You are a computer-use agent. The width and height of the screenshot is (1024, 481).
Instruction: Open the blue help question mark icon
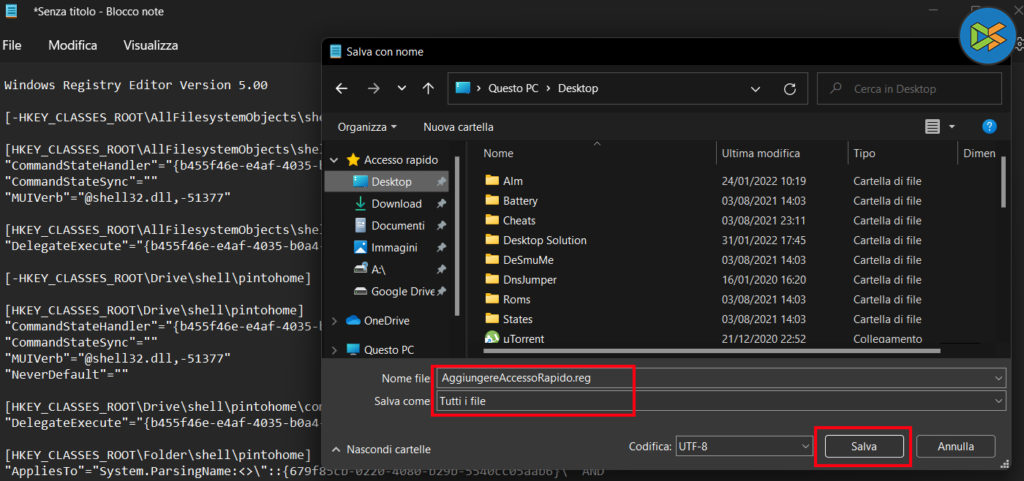(x=989, y=127)
